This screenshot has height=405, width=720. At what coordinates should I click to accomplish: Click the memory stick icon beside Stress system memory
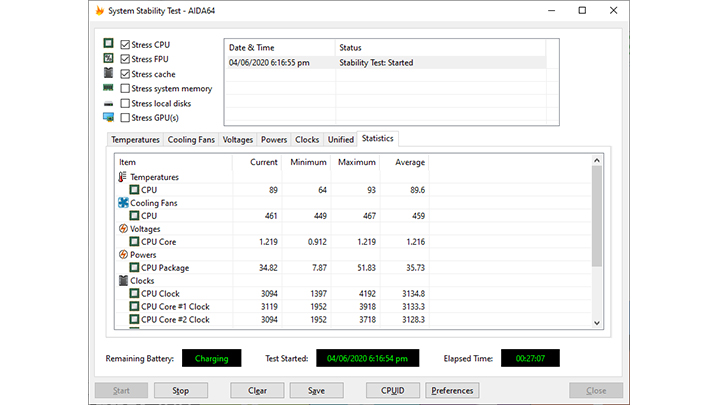pyautogui.click(x=108, y=88)
